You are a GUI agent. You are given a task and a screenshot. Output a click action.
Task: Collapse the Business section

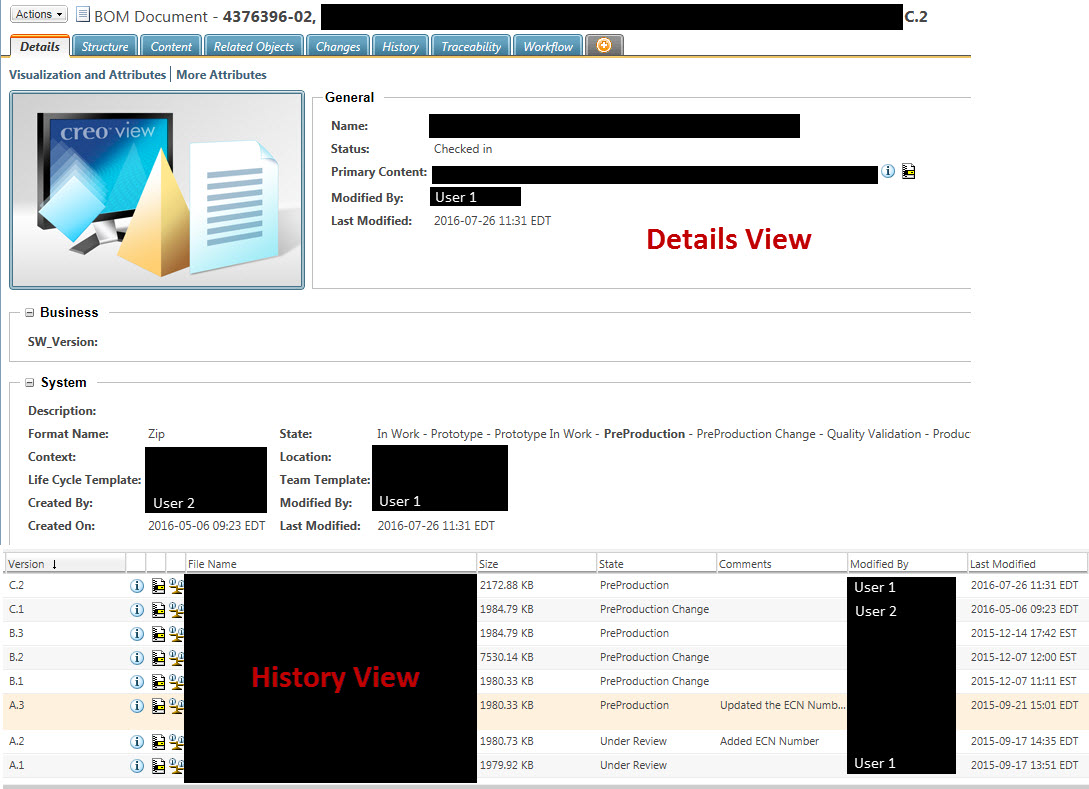click(x=31, y=312)
